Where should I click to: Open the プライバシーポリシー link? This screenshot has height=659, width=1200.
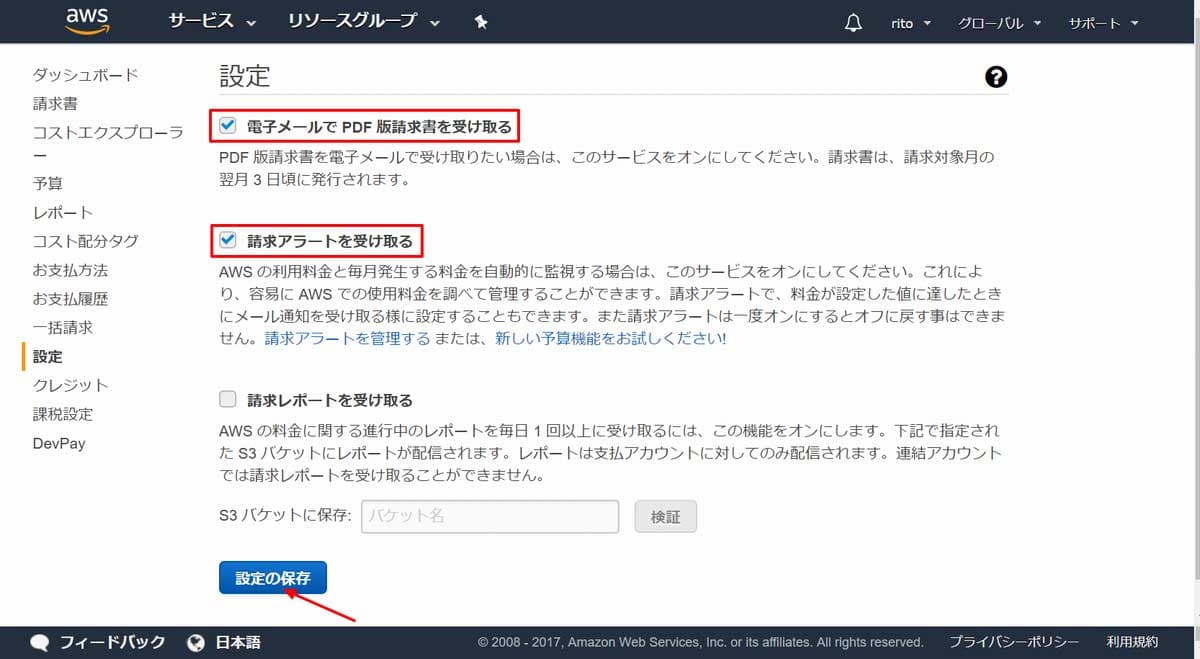tap(1013, 642)
